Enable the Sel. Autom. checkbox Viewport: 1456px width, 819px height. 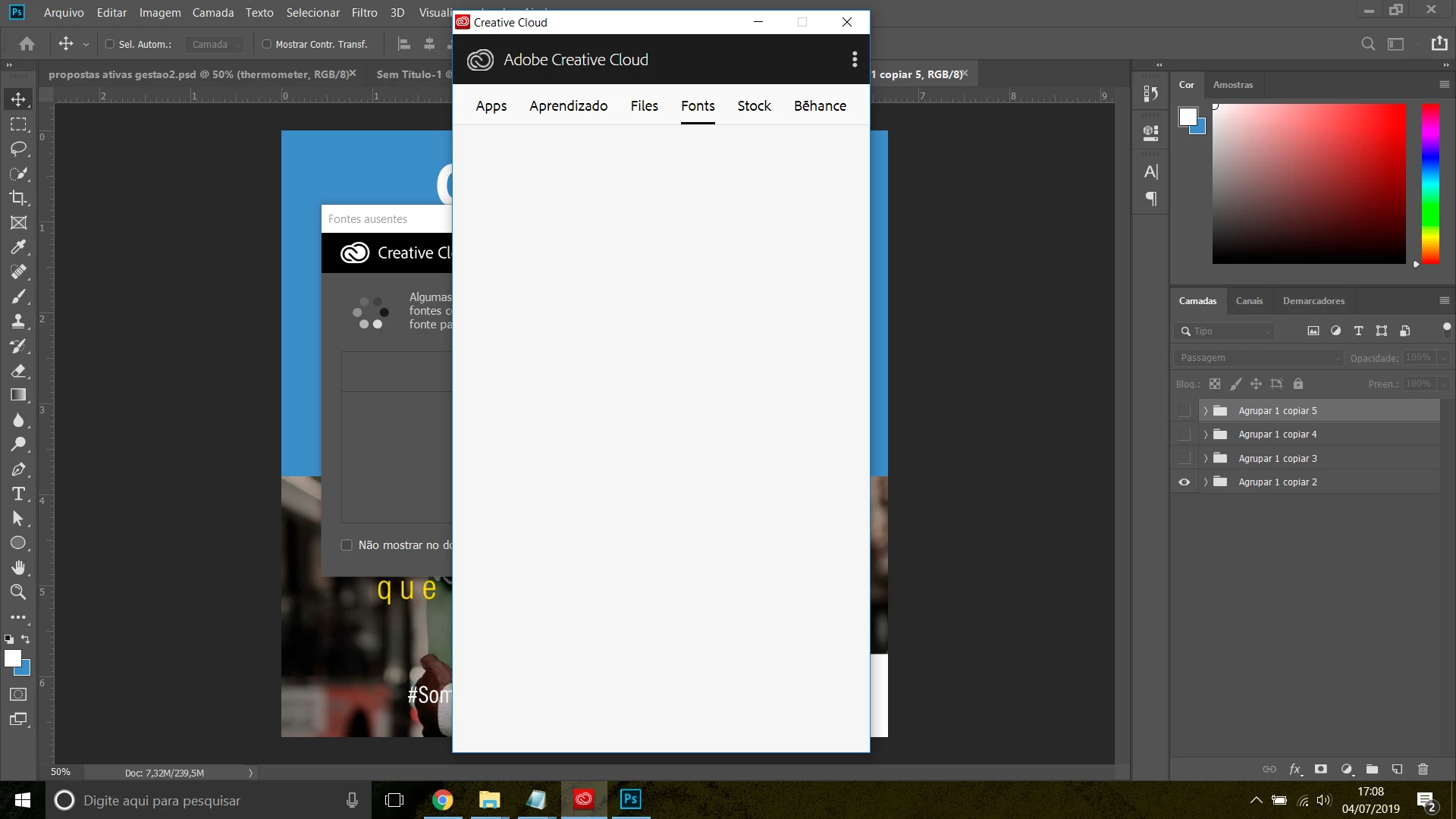pos(110,44)
